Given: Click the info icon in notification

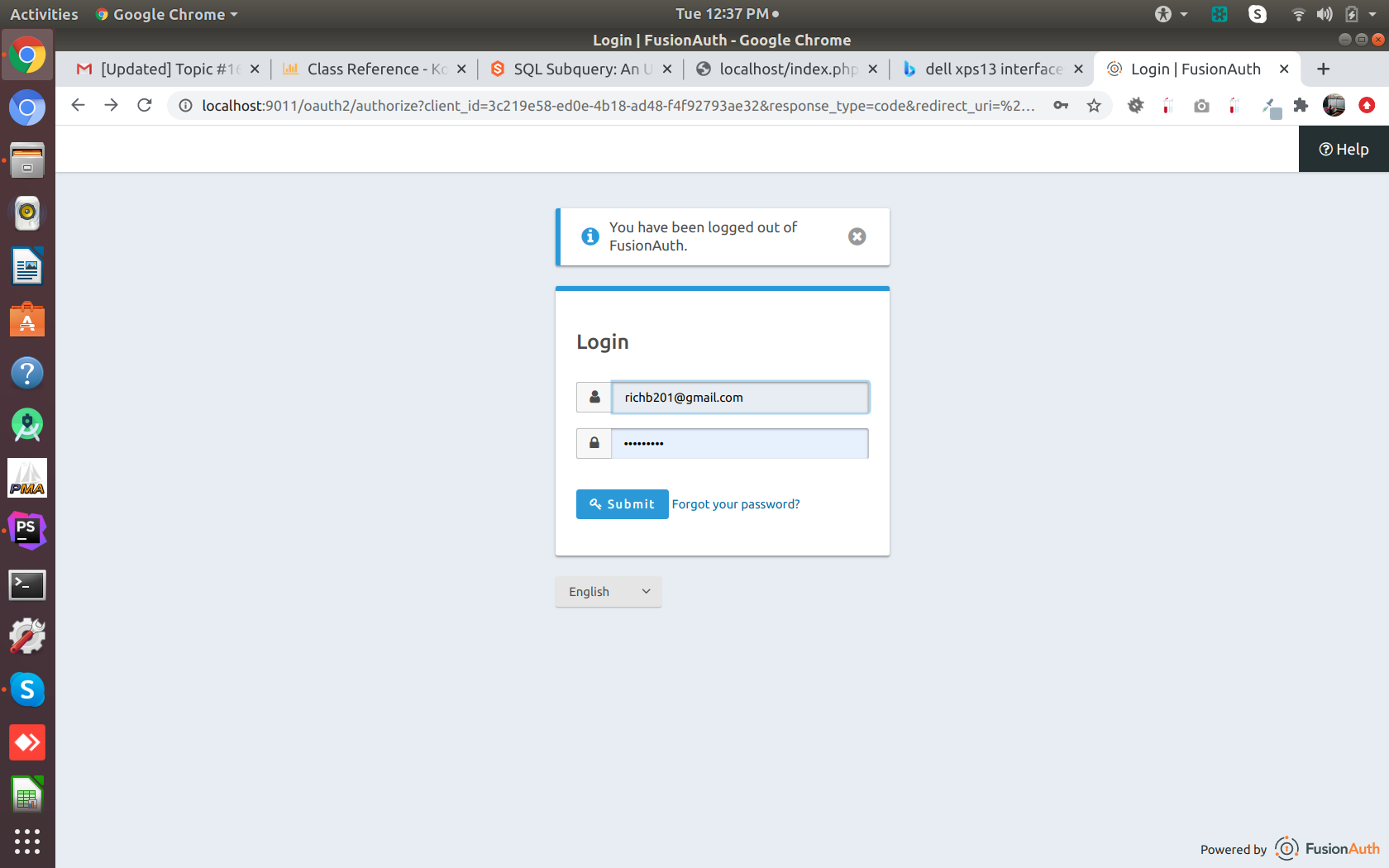Looking at the screenshot, I should coord(590,236).
